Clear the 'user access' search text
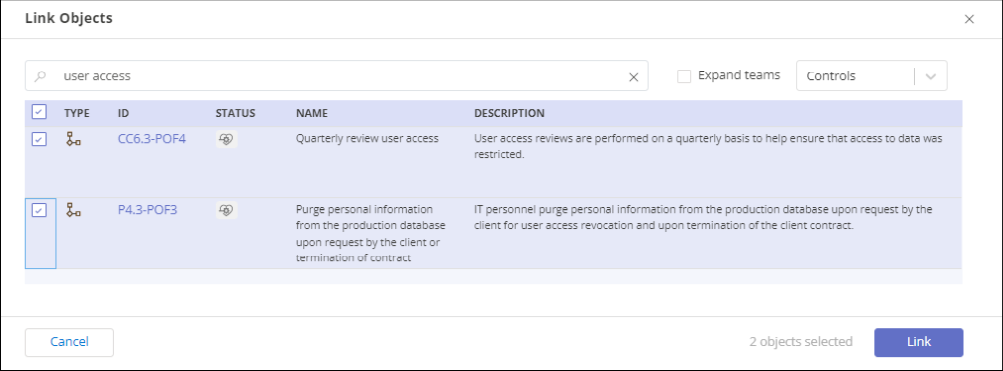The height and width of the screenshot is (371, 1003). point(633,77)
